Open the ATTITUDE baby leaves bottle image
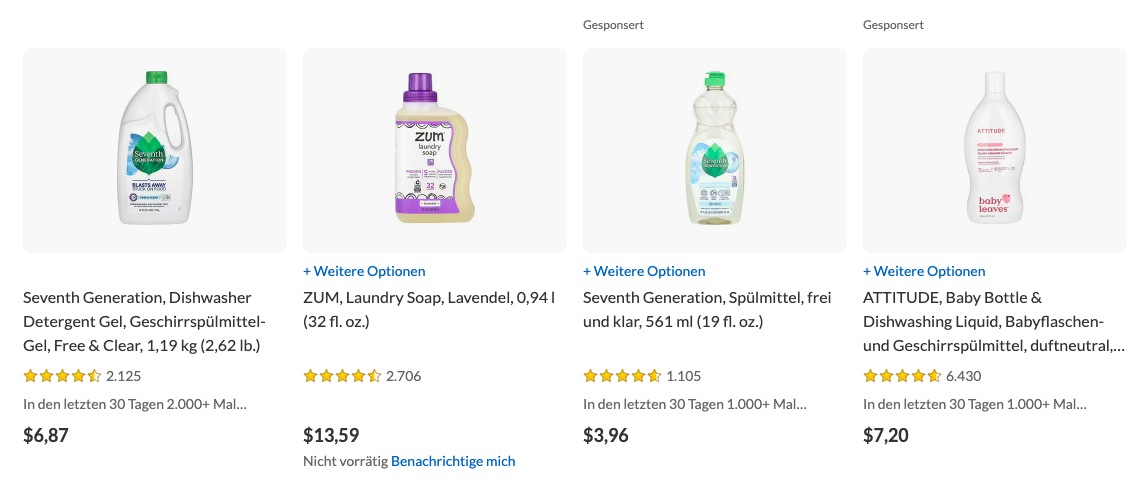This screenshot has width=1147, height=495. click(x=994, y=150)
